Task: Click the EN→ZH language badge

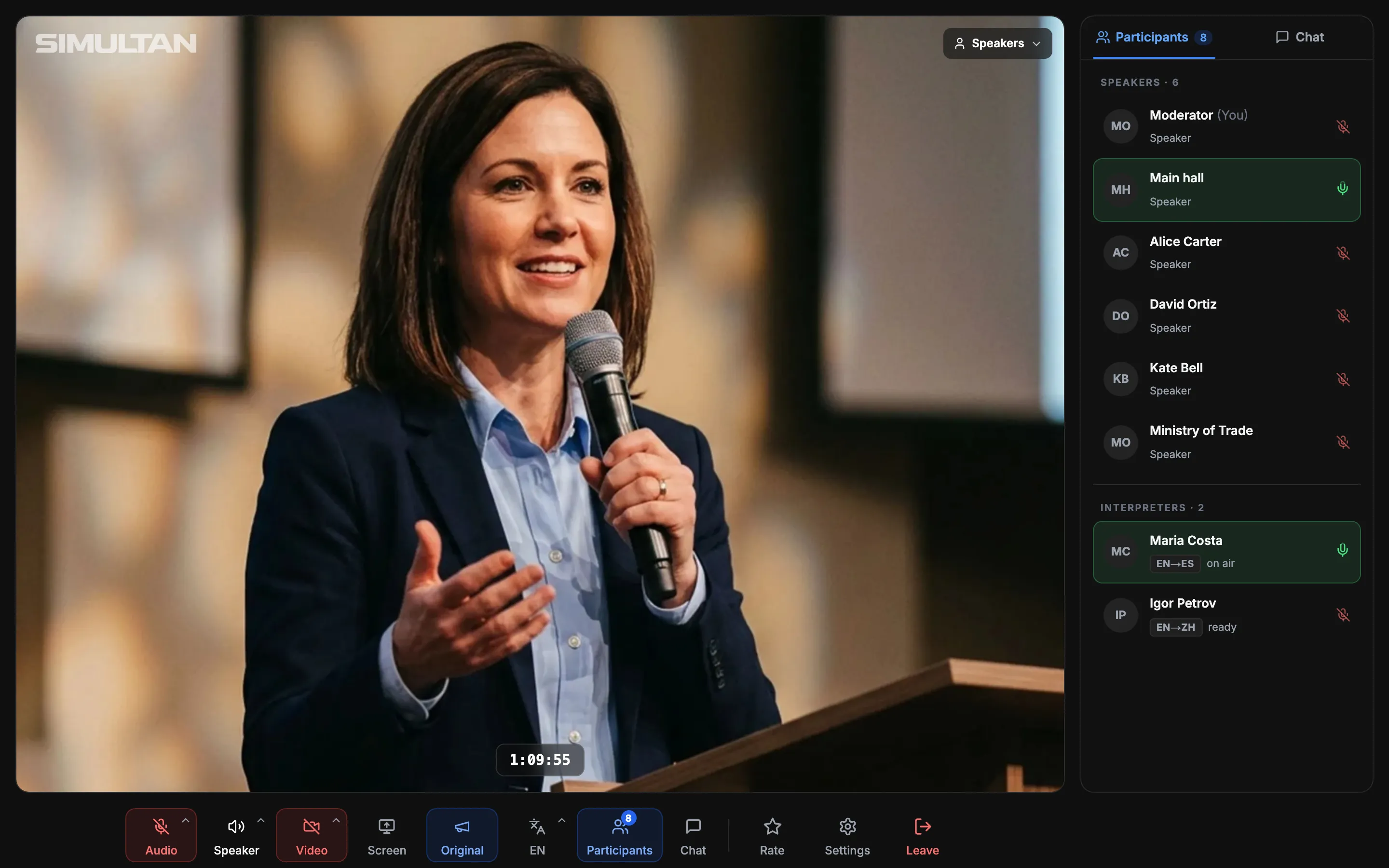Action: point(1175,627)
